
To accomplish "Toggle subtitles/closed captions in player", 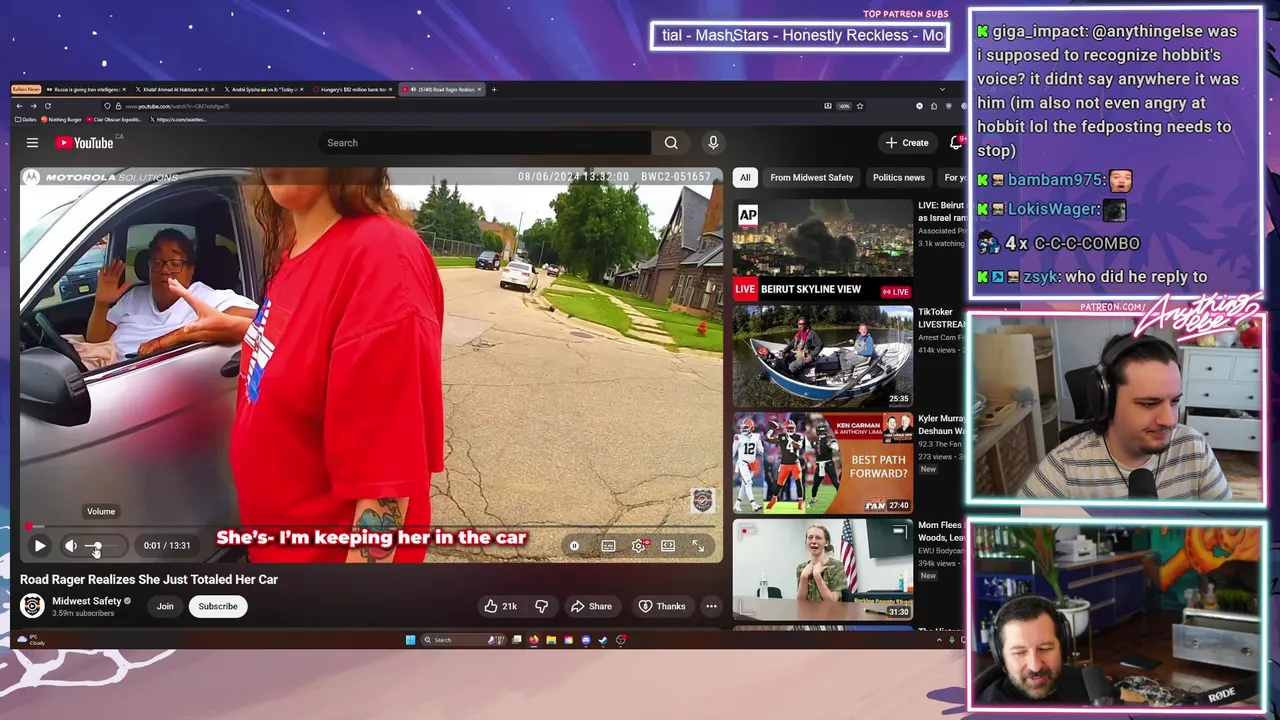I will [608, 546].
